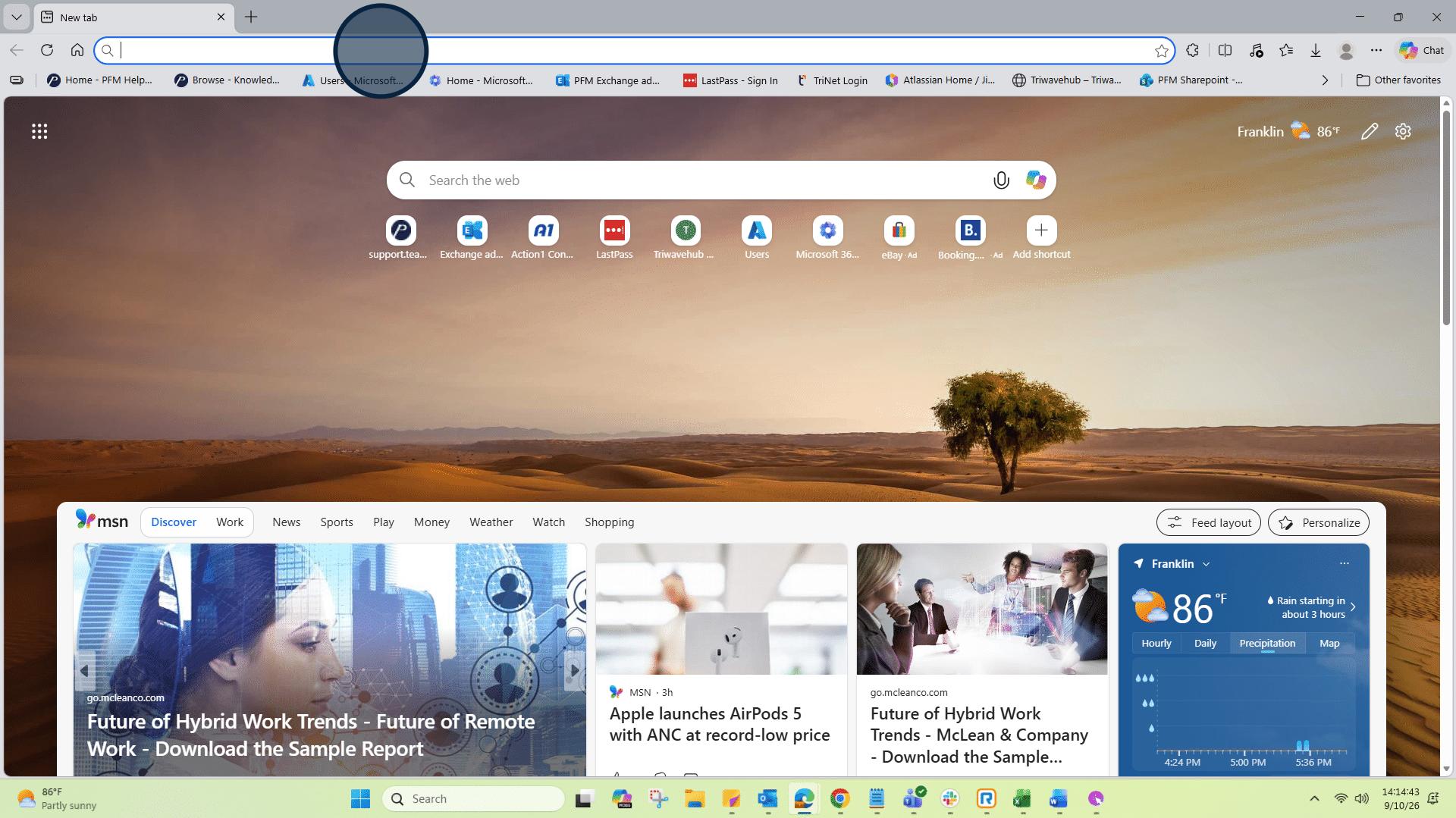Expand the rain forecast arrow

click(1353, 607)
